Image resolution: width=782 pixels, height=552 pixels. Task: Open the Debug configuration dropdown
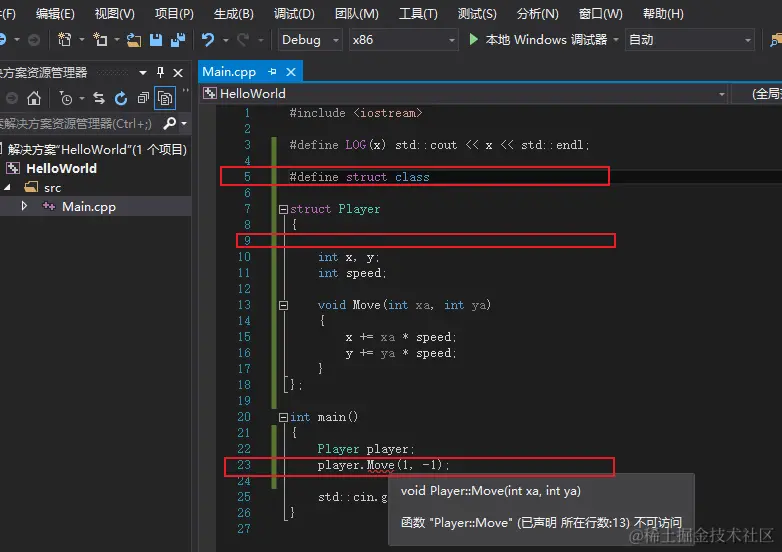336,40
